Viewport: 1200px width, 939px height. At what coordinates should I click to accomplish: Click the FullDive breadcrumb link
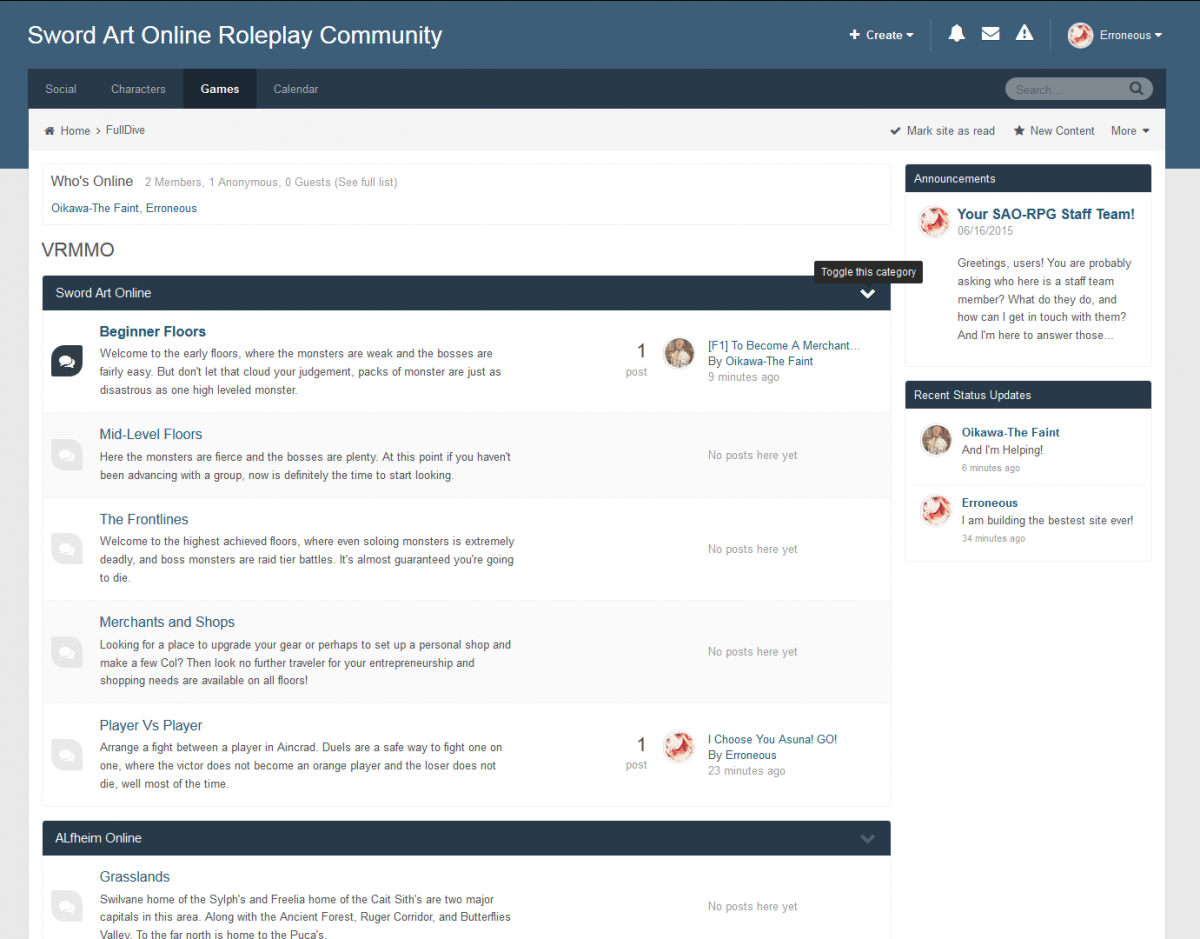[x=125, y=130]
